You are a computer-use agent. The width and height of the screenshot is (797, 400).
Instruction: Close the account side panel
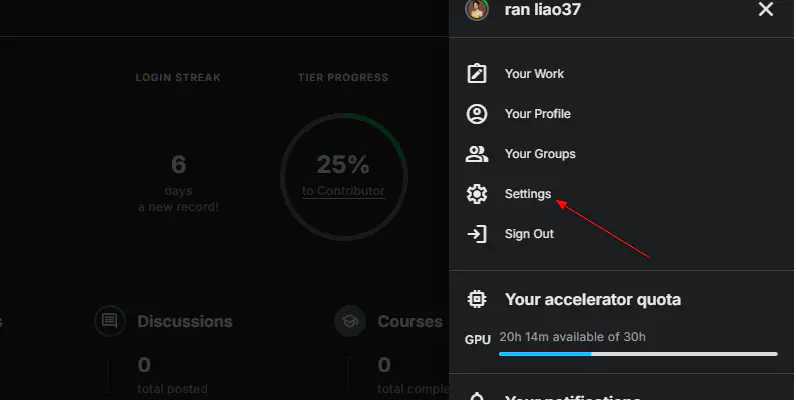[x=765, y=9]
